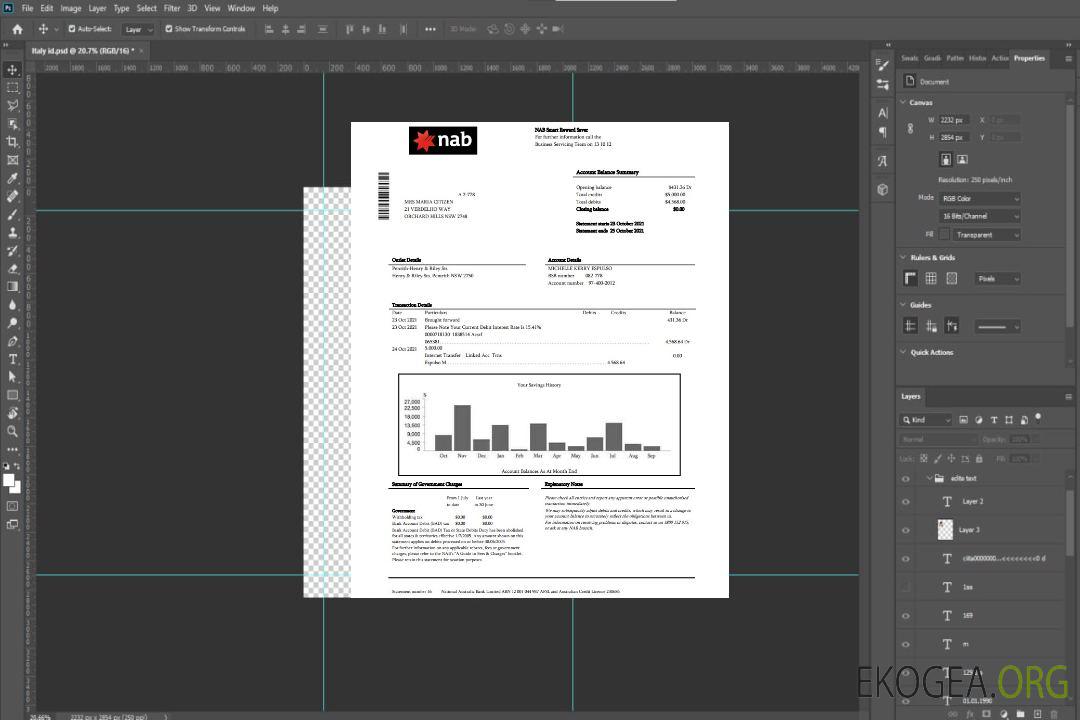
Task: Select the Frame tool
Action: [12, 160]
